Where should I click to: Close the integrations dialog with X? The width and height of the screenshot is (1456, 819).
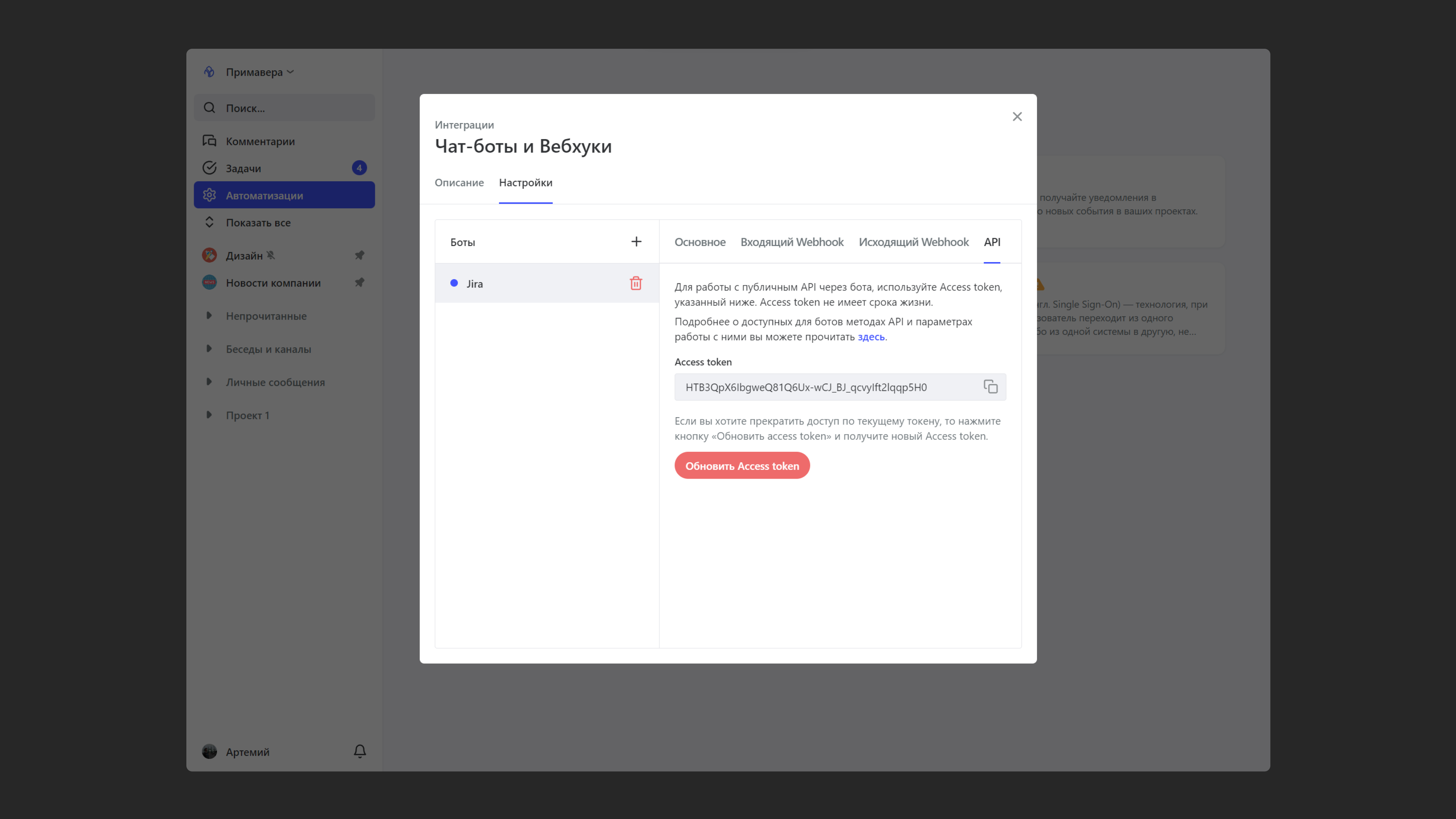1017,116
